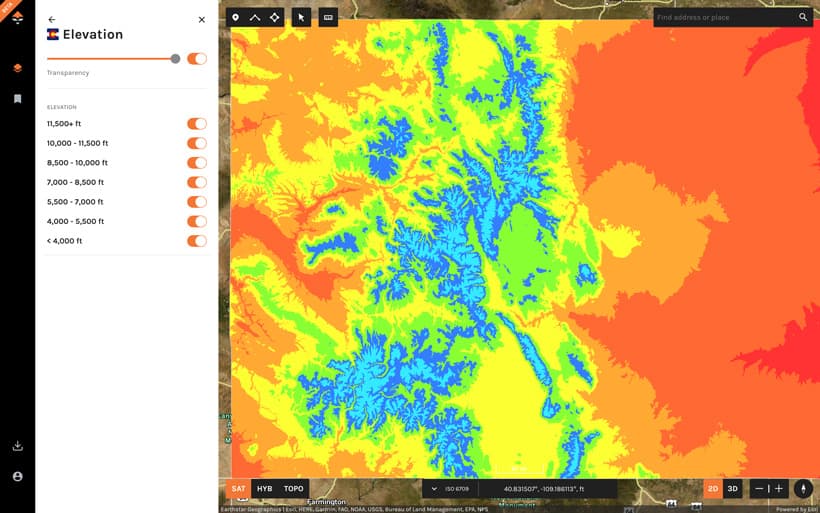Switch to 2D map view
This screenshot has height=513, width=820.
[x=713, y=488]
